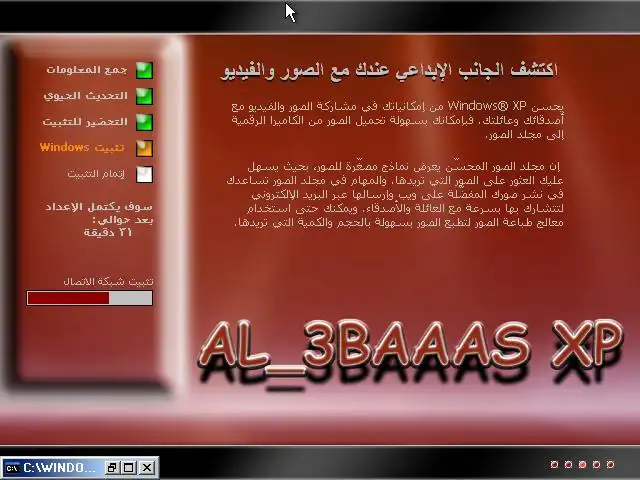Click the C:\WINDO... title text
Screen dimensions: 640x480
coord(60,468)
